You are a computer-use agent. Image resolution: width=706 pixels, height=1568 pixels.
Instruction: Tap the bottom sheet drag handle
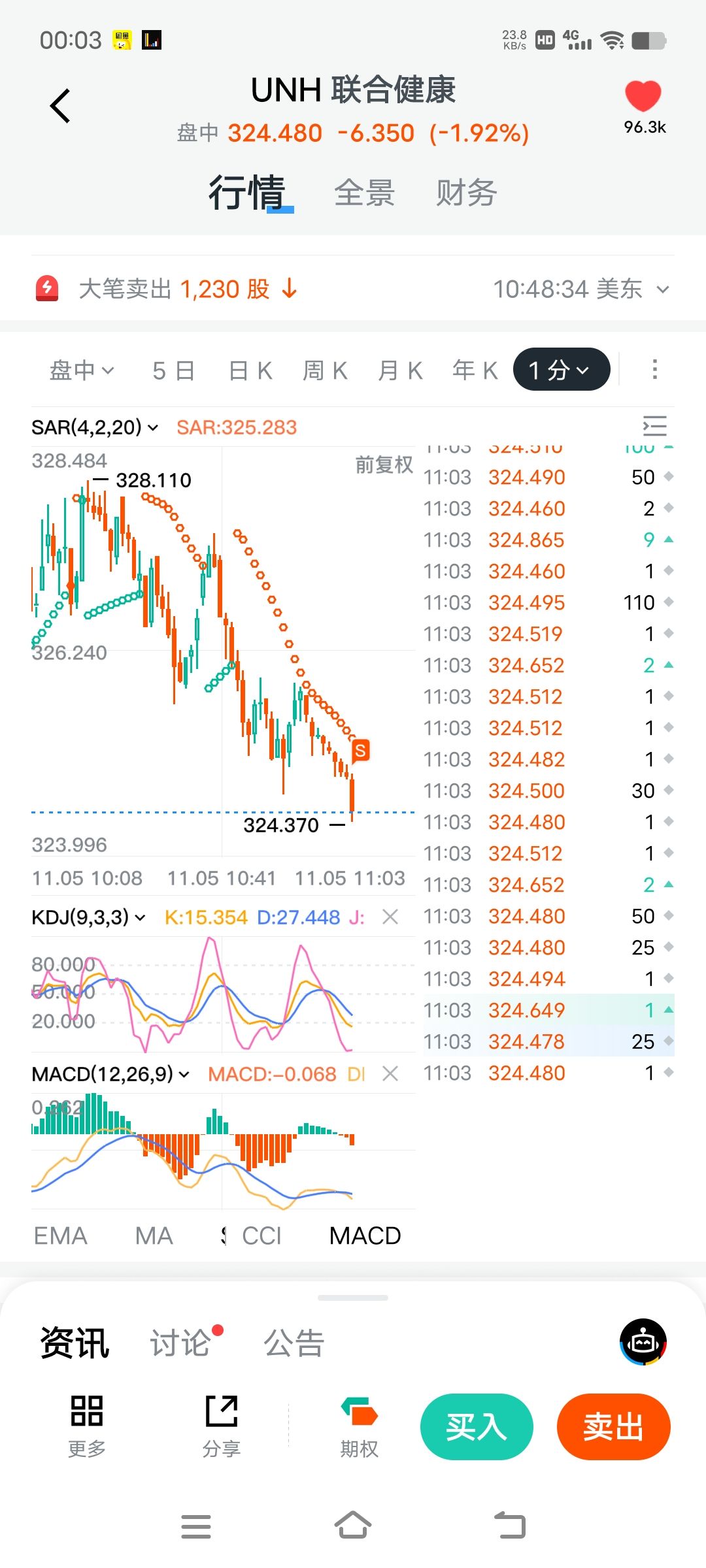coord(353,1298)
